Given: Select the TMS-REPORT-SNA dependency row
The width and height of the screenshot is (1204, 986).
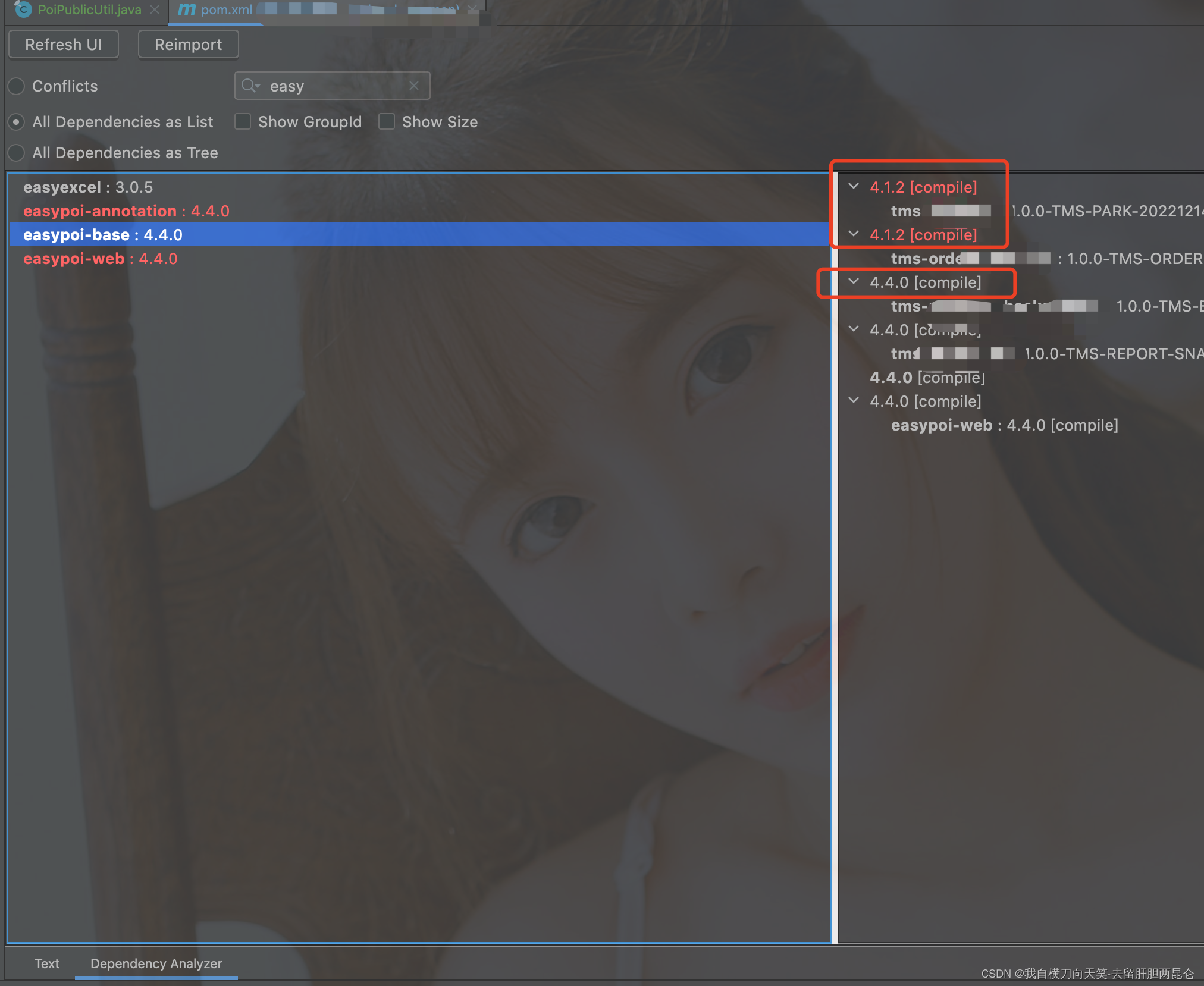Looking at the screenshot, I should point(1047,354).
